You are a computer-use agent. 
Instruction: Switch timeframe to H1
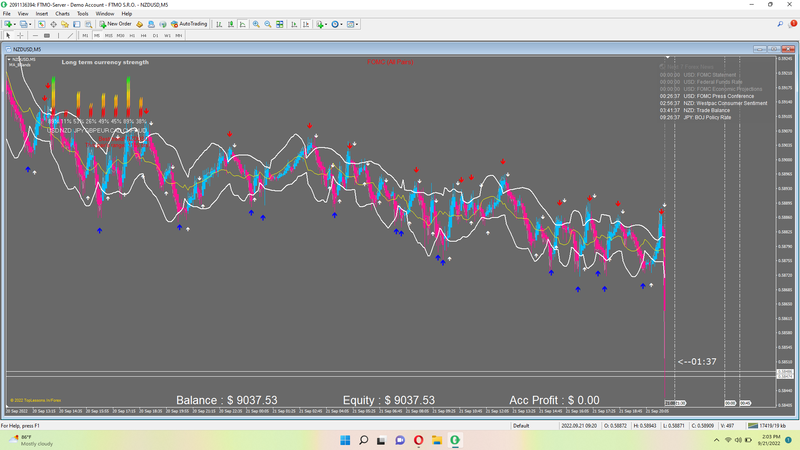click(132, 35)
